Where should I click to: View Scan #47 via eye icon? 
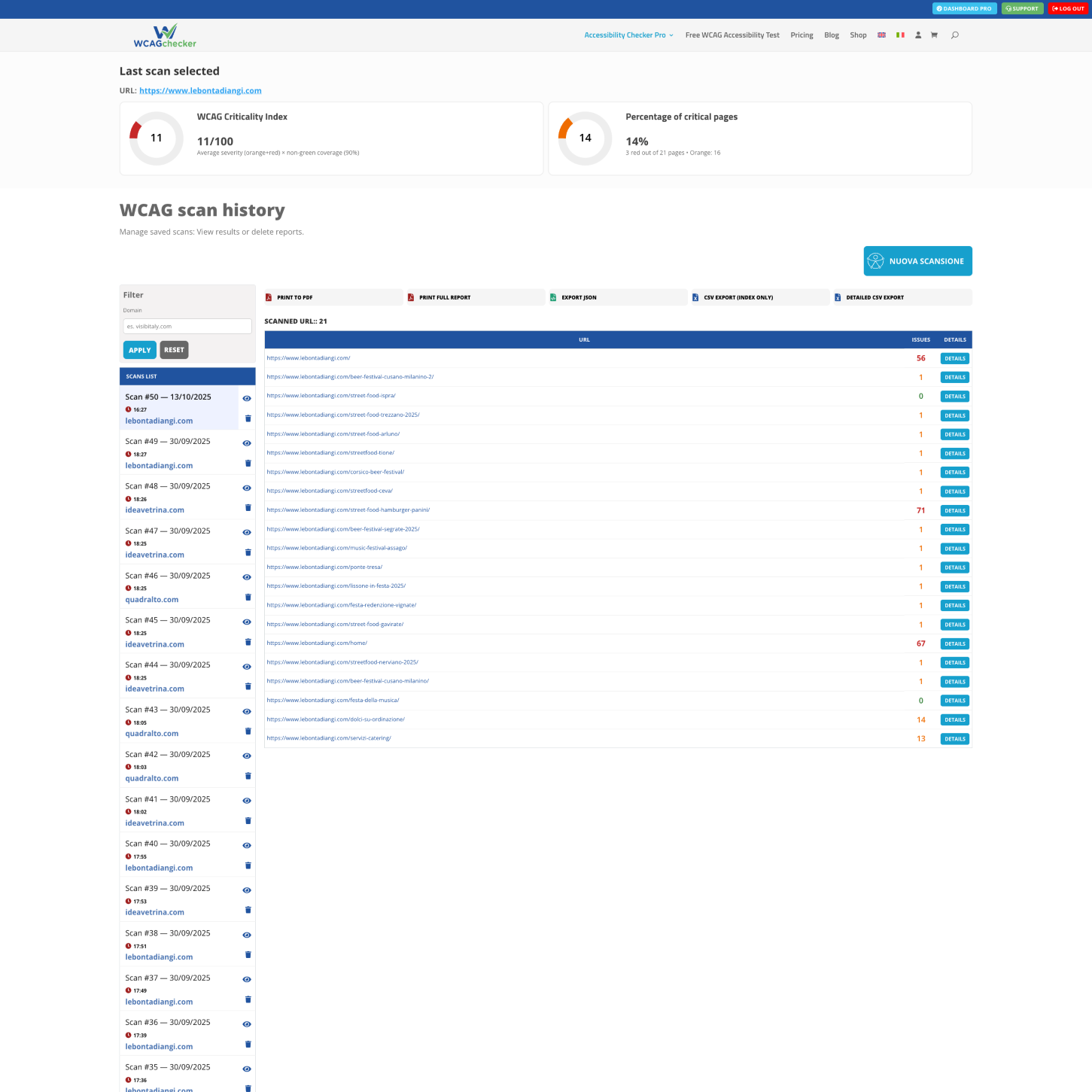point(247,532)
